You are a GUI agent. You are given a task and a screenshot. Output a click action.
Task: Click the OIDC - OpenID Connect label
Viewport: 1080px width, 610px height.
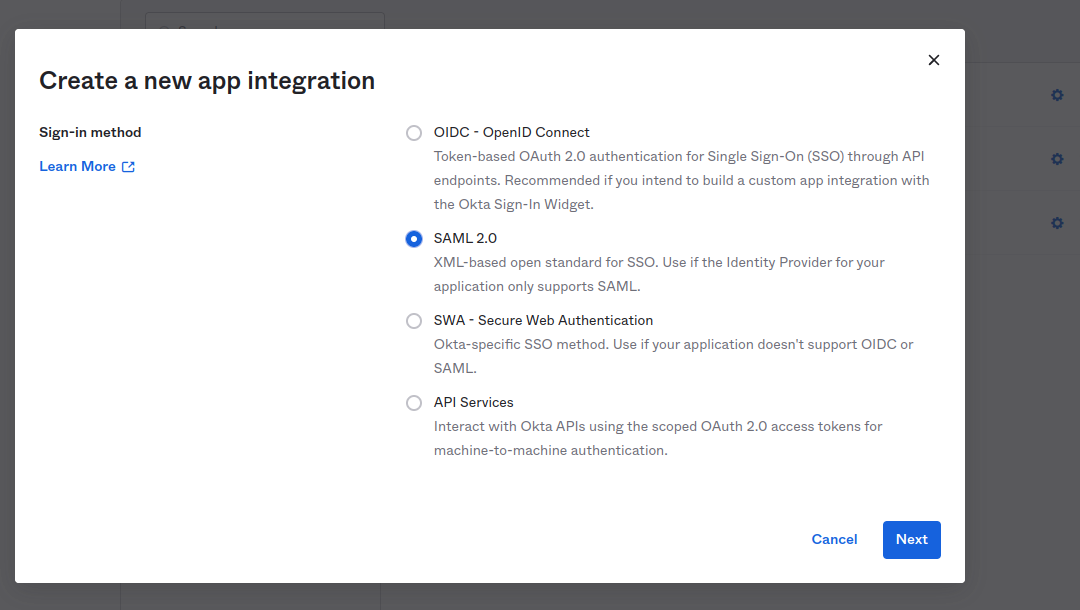click(511, 132)
